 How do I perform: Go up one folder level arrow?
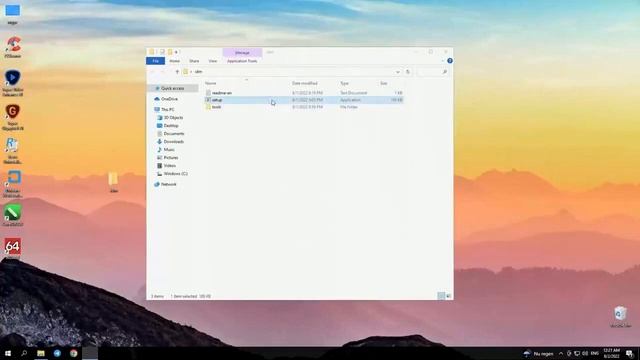pyautogui.click(x=177, y=72)
